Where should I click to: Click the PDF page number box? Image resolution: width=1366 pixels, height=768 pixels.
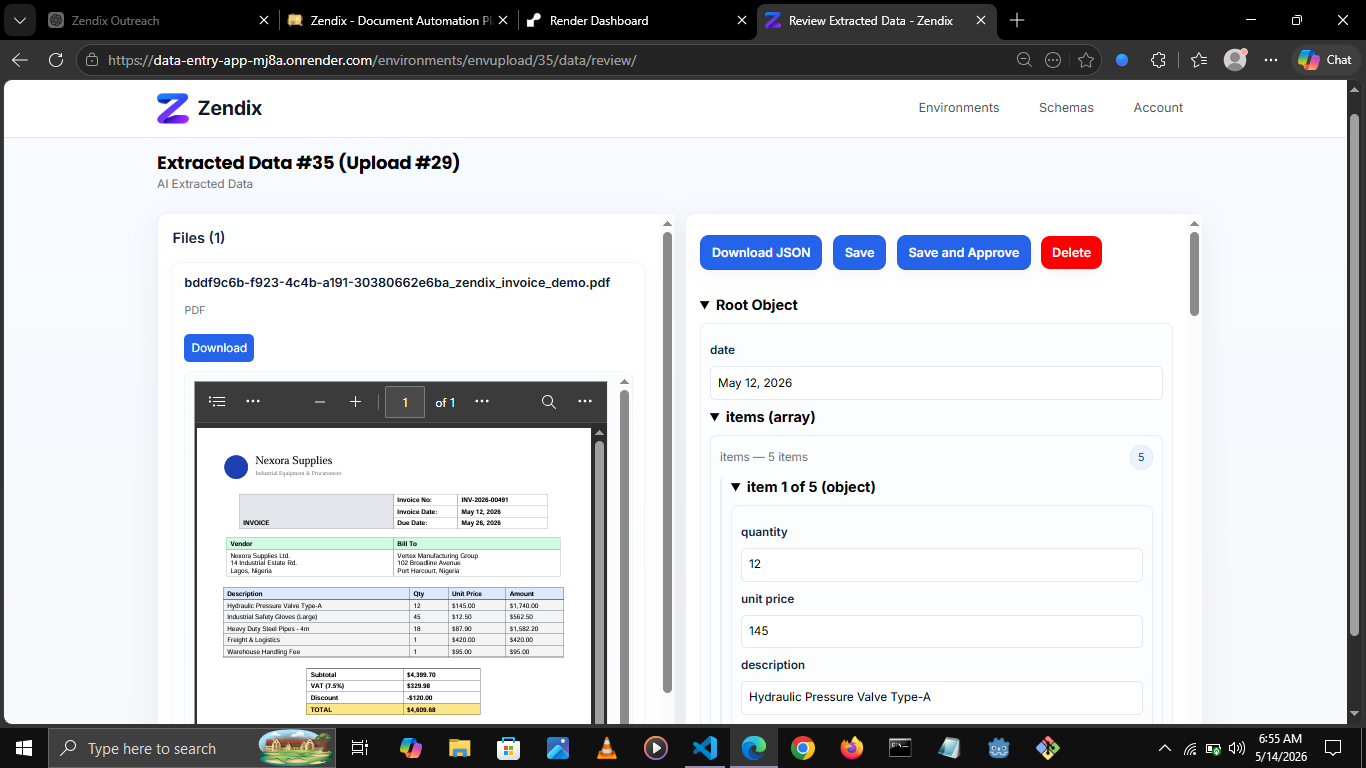coord(405,402)
